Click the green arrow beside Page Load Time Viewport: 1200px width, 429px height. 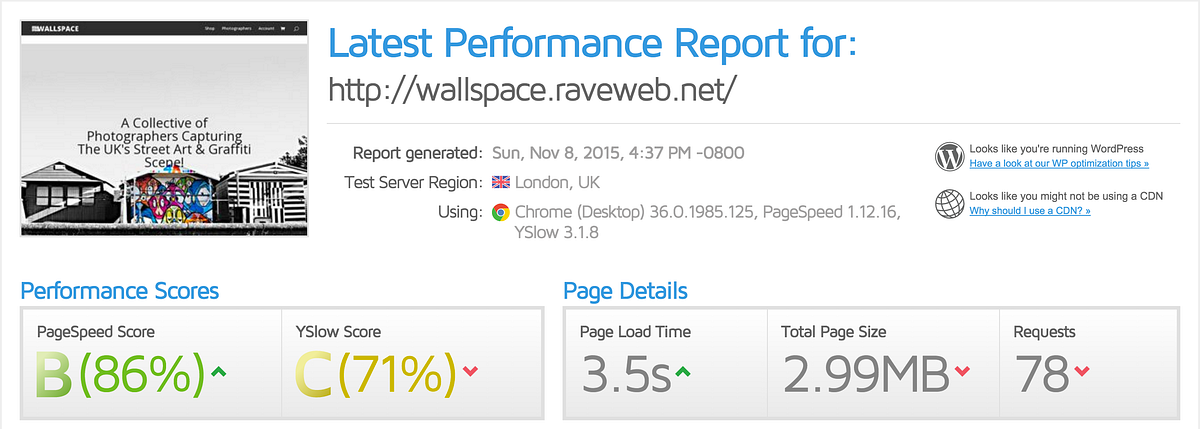[x=684, y=372]
